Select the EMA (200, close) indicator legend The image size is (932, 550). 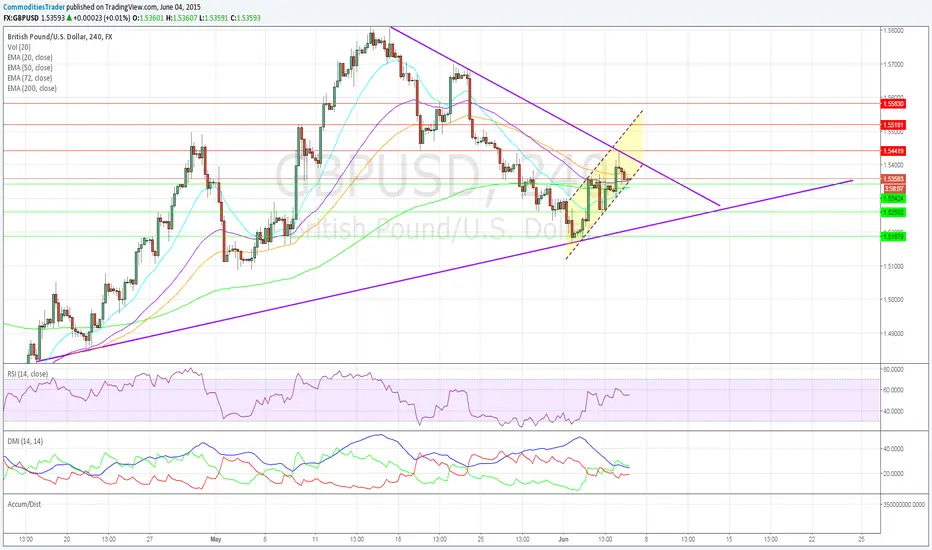32,88
